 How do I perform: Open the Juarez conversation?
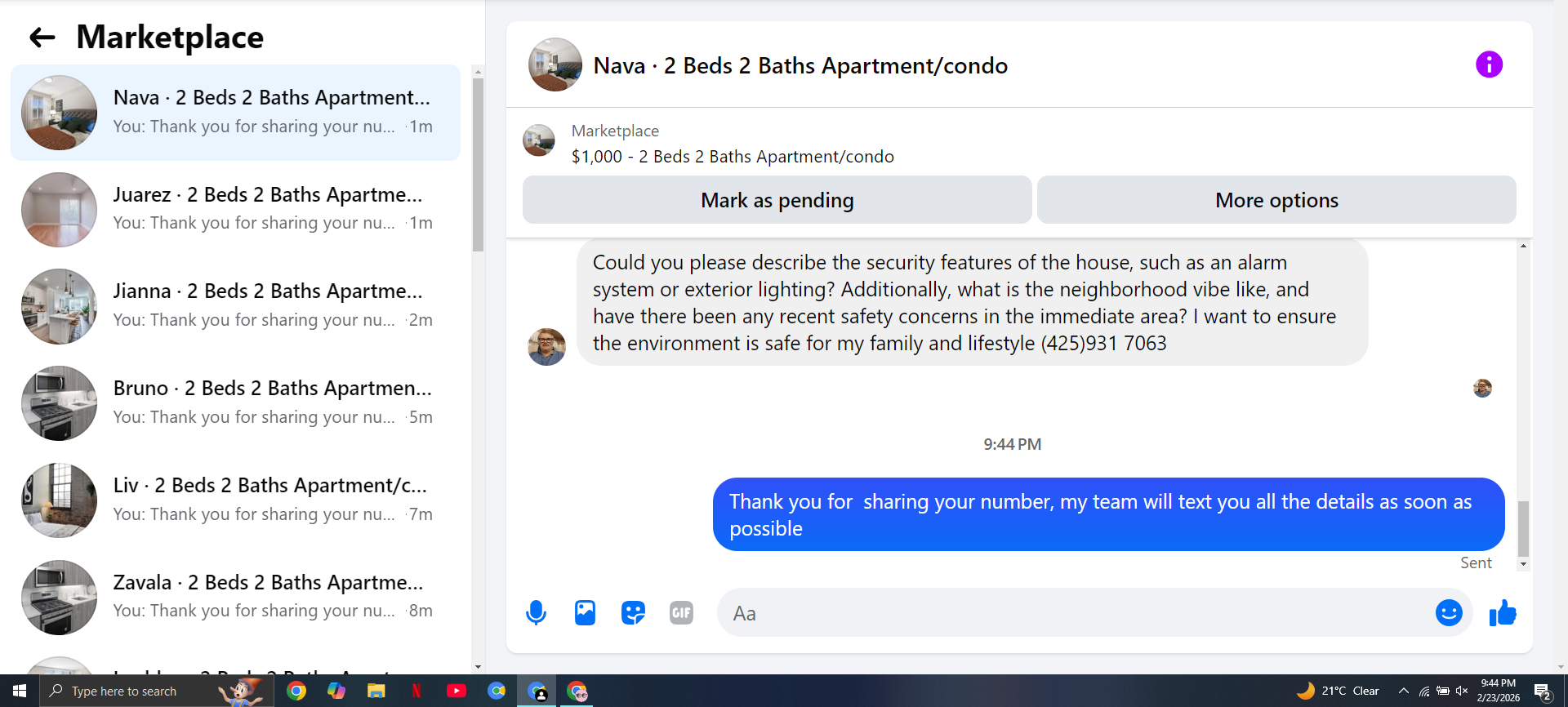[x=235, y=210]
